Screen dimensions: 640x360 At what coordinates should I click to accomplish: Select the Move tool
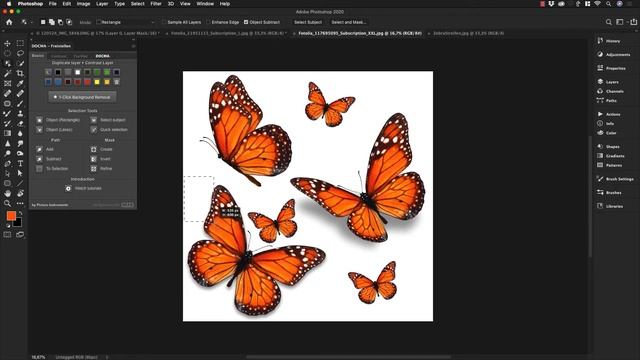point(7,43)
